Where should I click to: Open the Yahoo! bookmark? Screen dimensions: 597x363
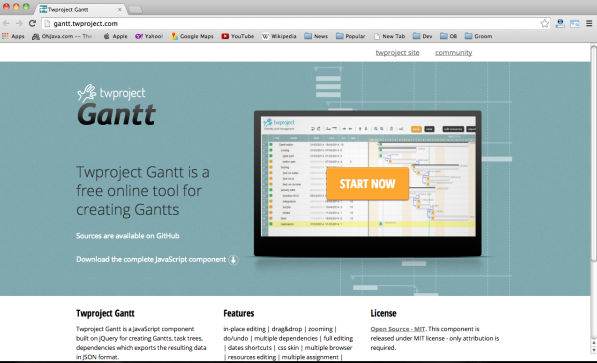pos(149,36)
